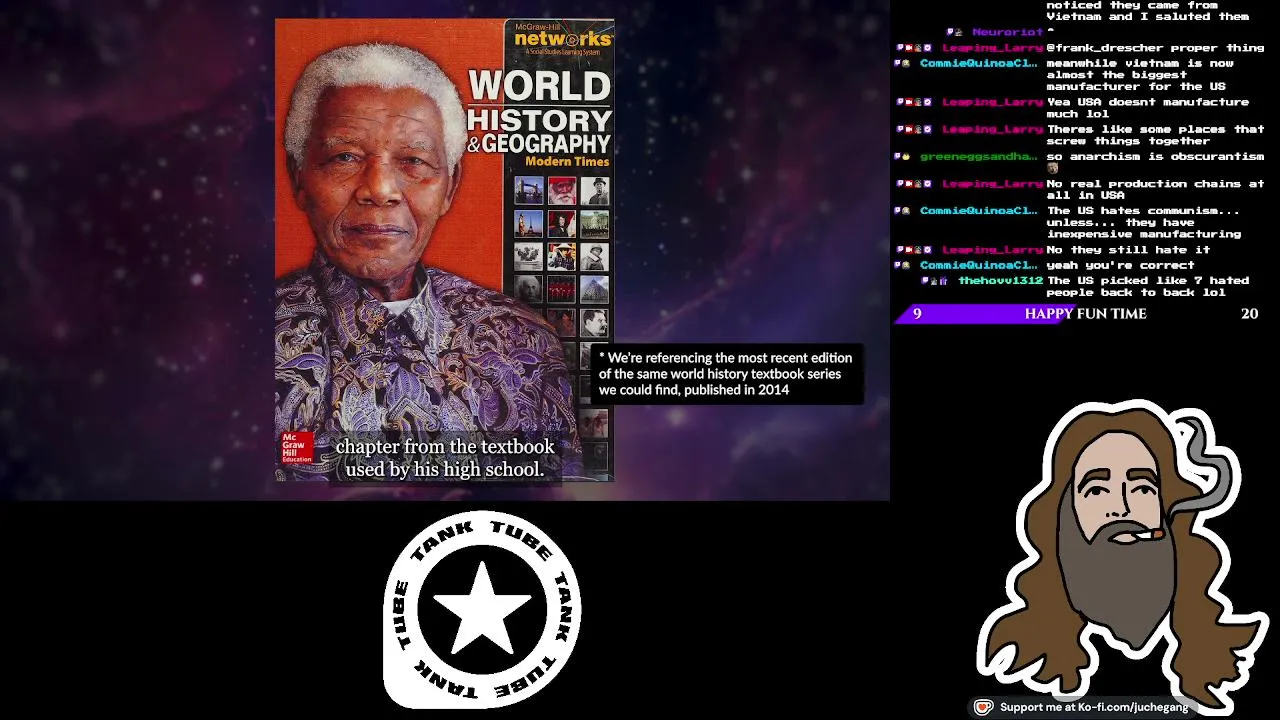
Task: Select the red-uniformed marching soldiers thumbnail
Action: pos(562,289)
